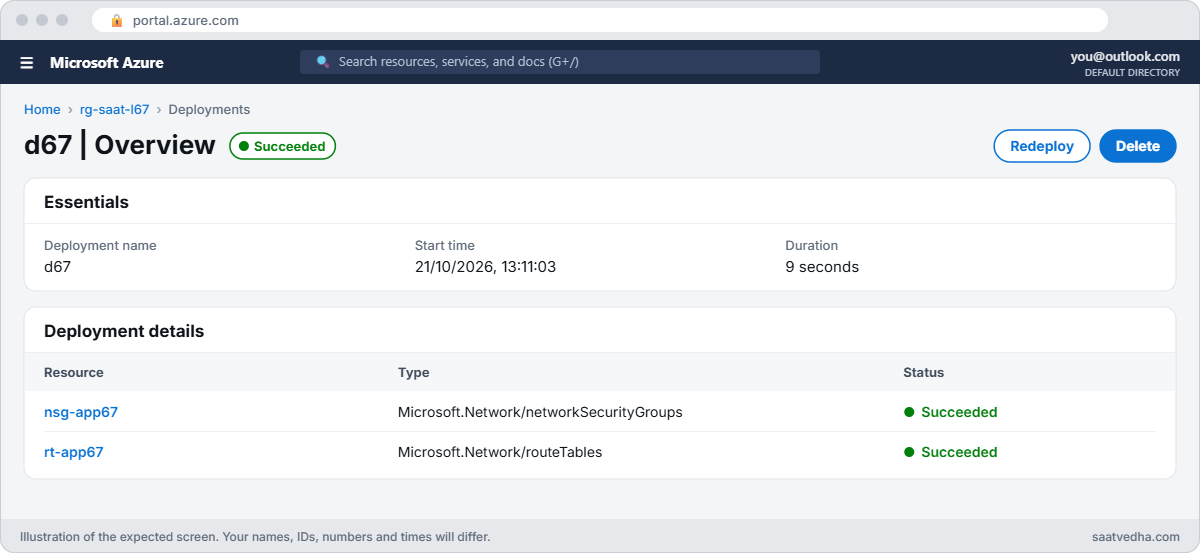Screen dimensions: 1200x553
Task: Click the Deployment details heading
Action: 124,331
